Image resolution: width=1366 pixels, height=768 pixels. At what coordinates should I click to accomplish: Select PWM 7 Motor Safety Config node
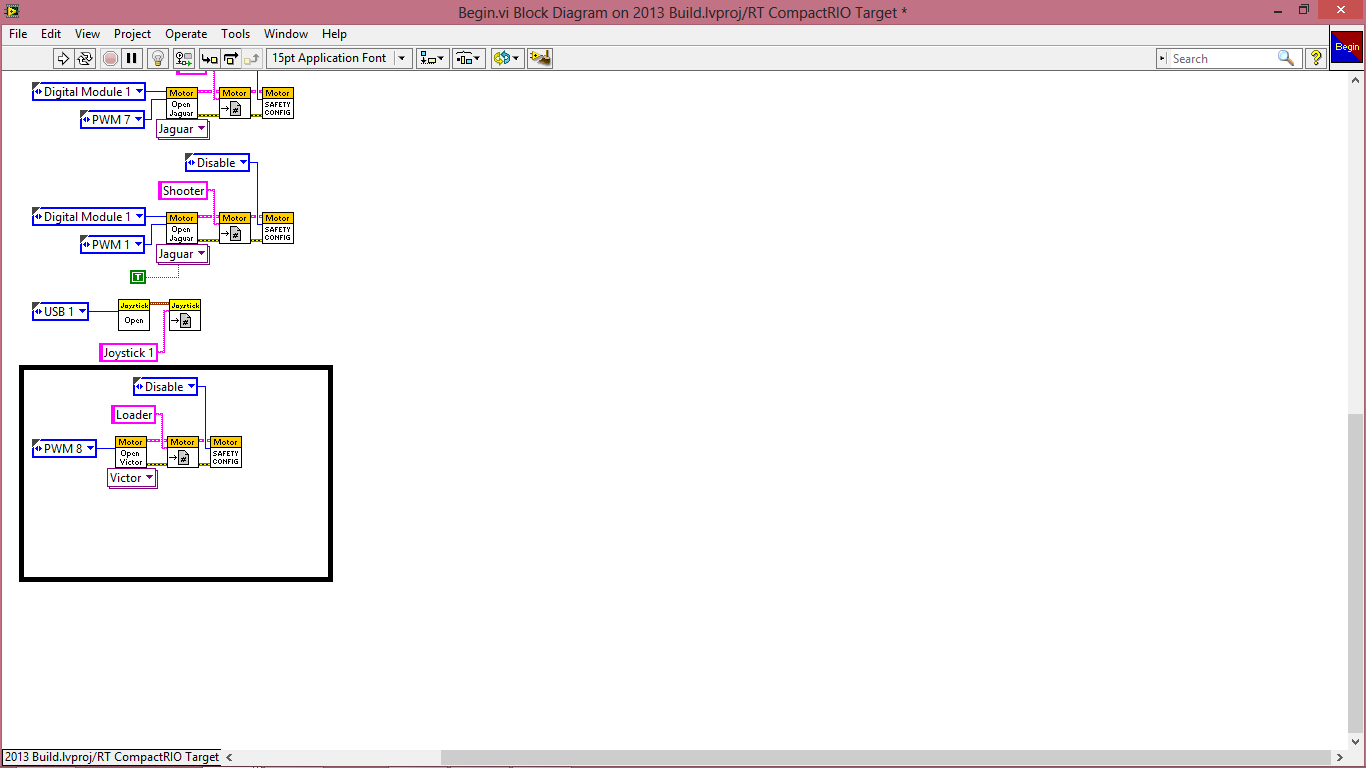coord(278,103)
